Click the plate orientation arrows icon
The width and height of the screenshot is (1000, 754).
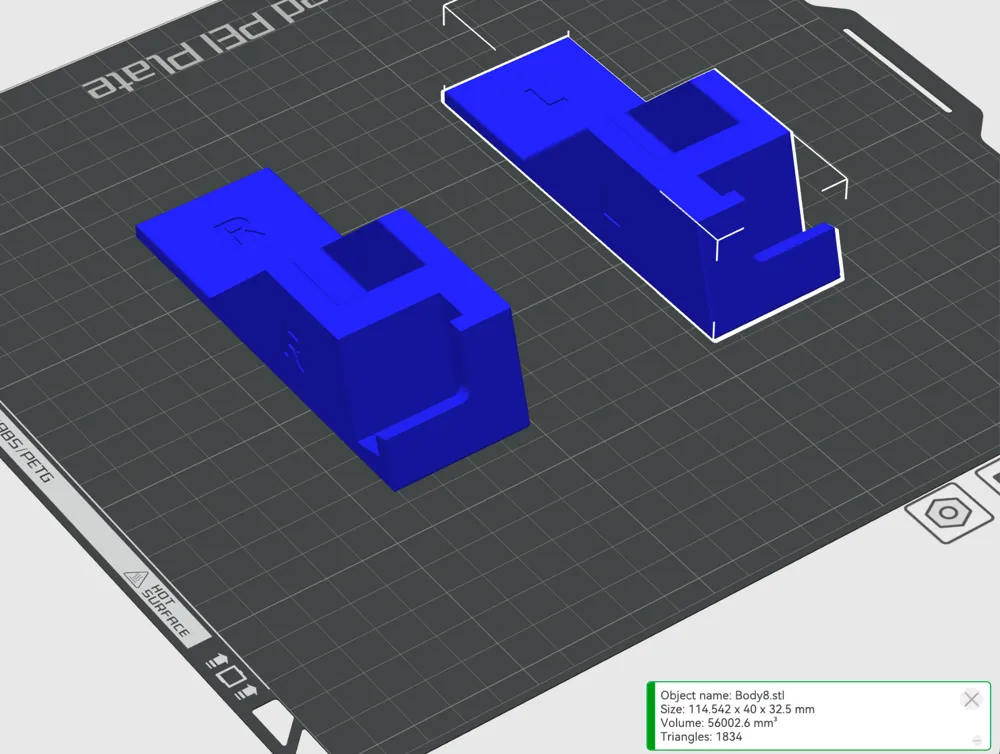click(x=230, y=675)
